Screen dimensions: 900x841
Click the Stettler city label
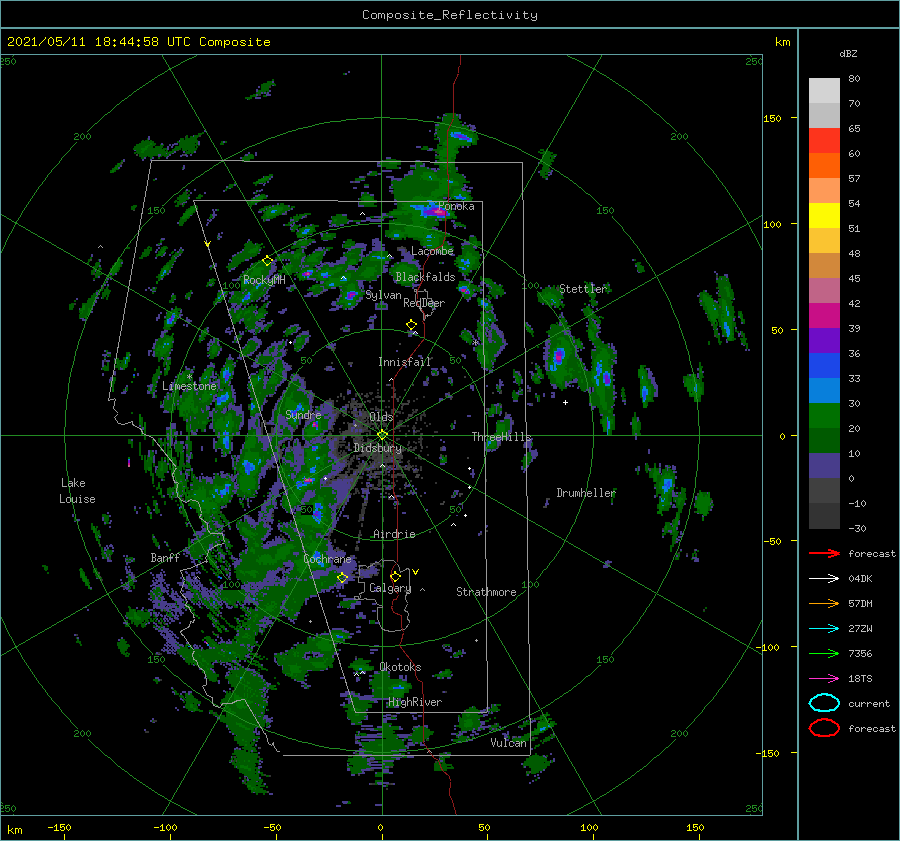pyautogui.click(x=583, y=289)
